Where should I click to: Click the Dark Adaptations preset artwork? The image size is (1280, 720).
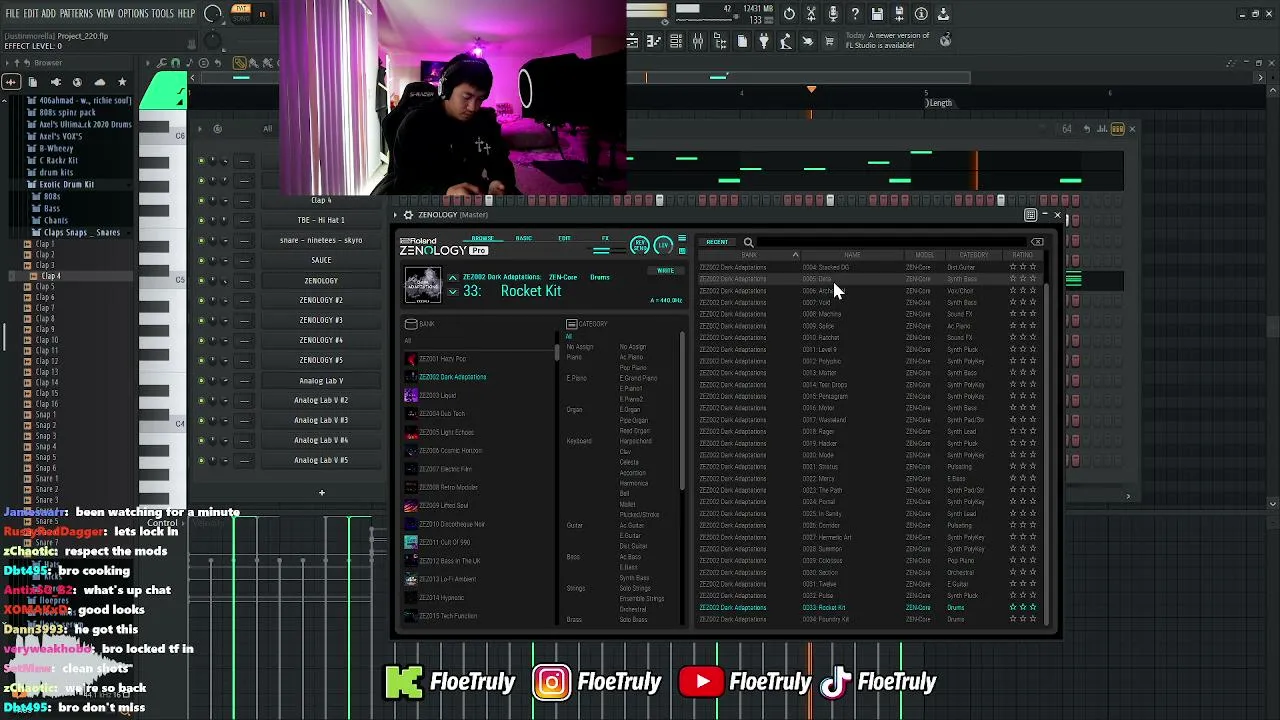pos(422,285)
